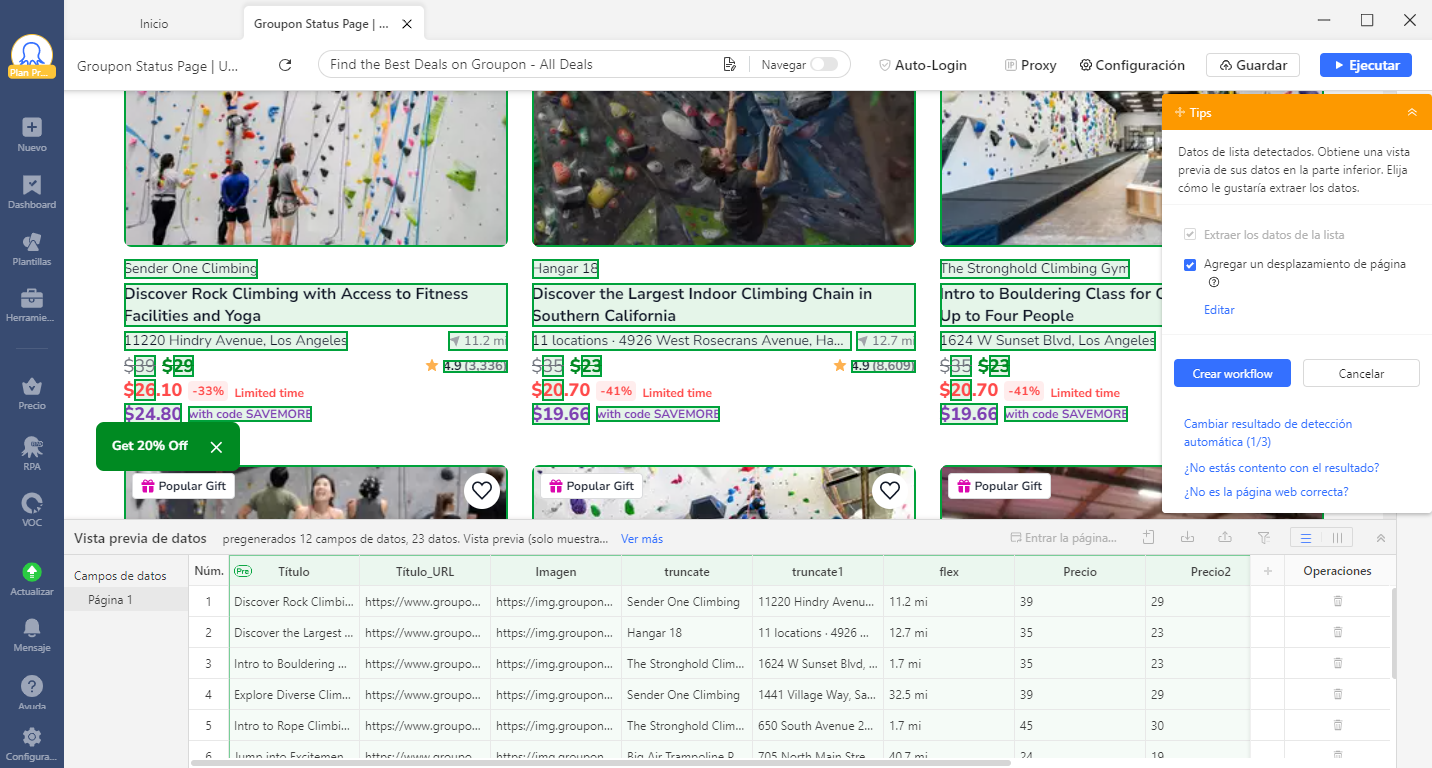Click the Guardar button

[1253, 65]
